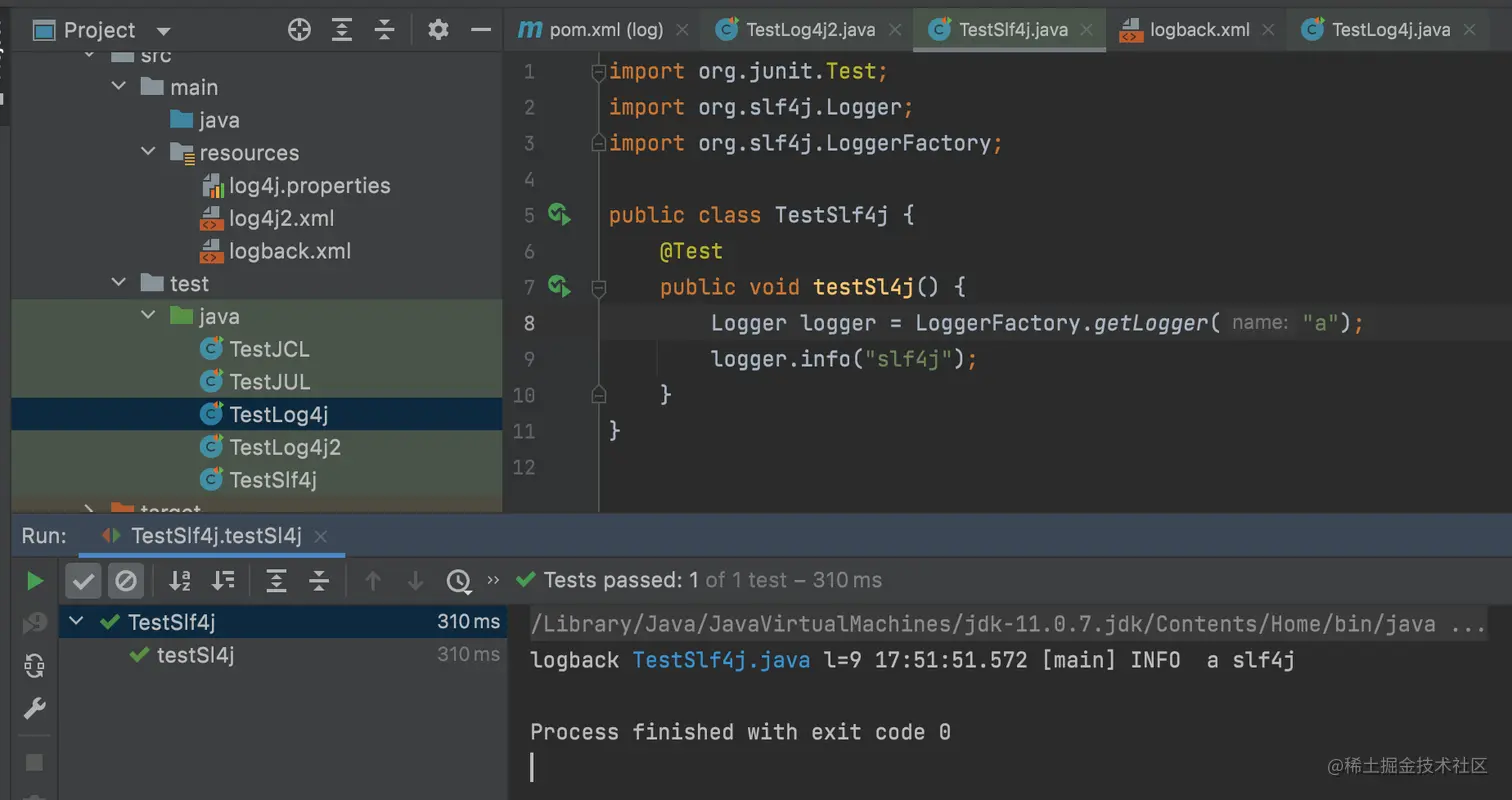Toggle Show Passed tests checkmark

[x=83, y=580]
